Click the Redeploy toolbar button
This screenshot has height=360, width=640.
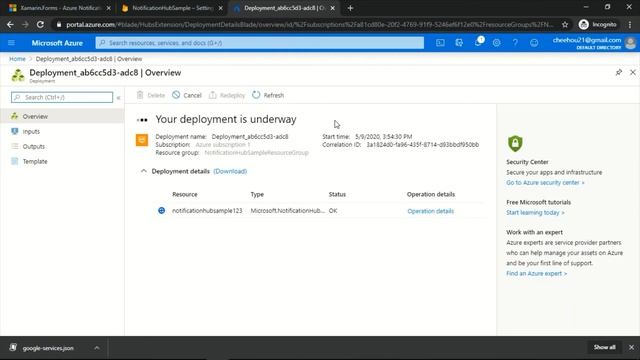[x=227, y=95]
